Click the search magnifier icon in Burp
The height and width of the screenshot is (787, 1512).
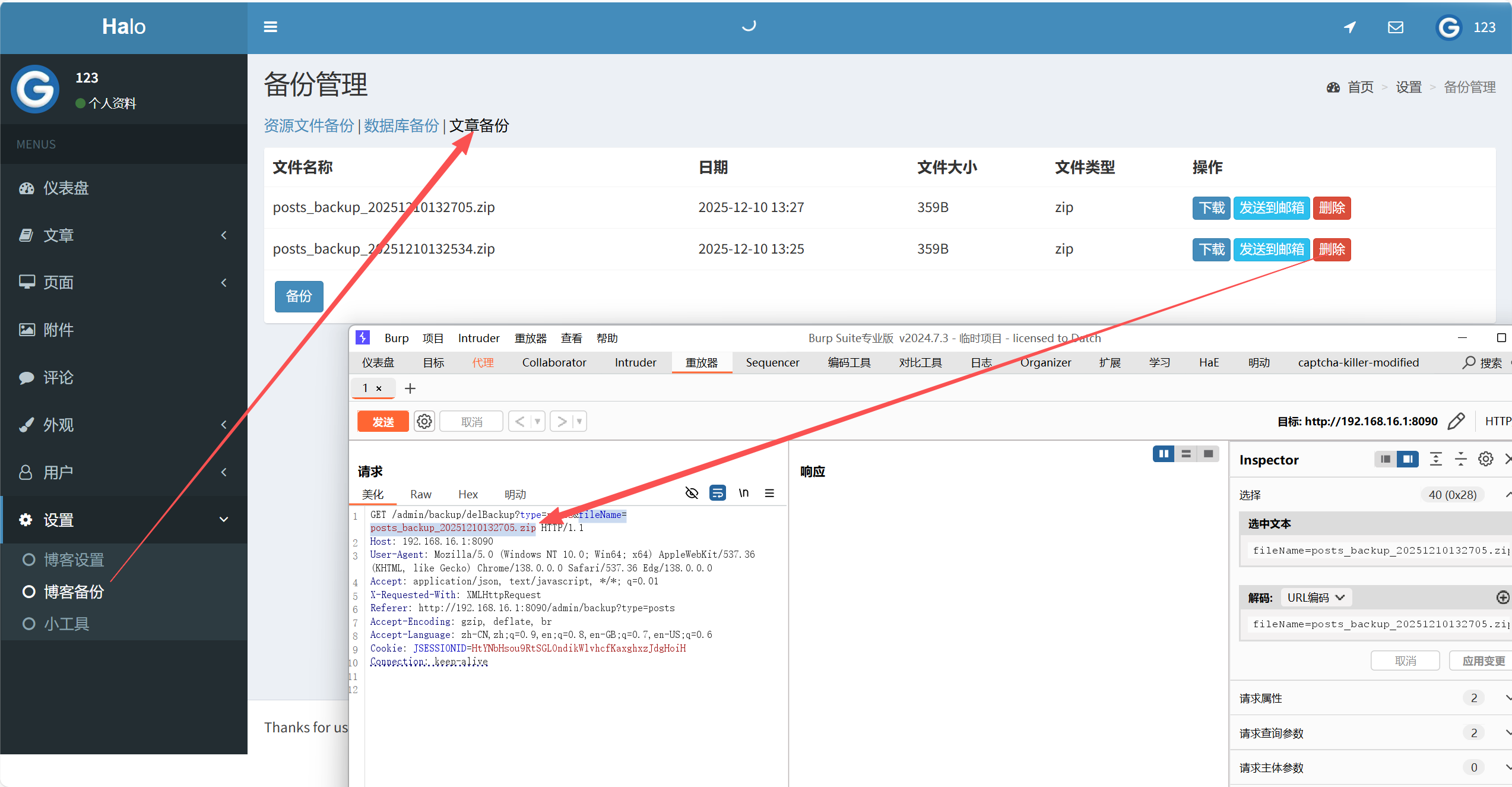pyautogui.click(x=1469, y=362)
